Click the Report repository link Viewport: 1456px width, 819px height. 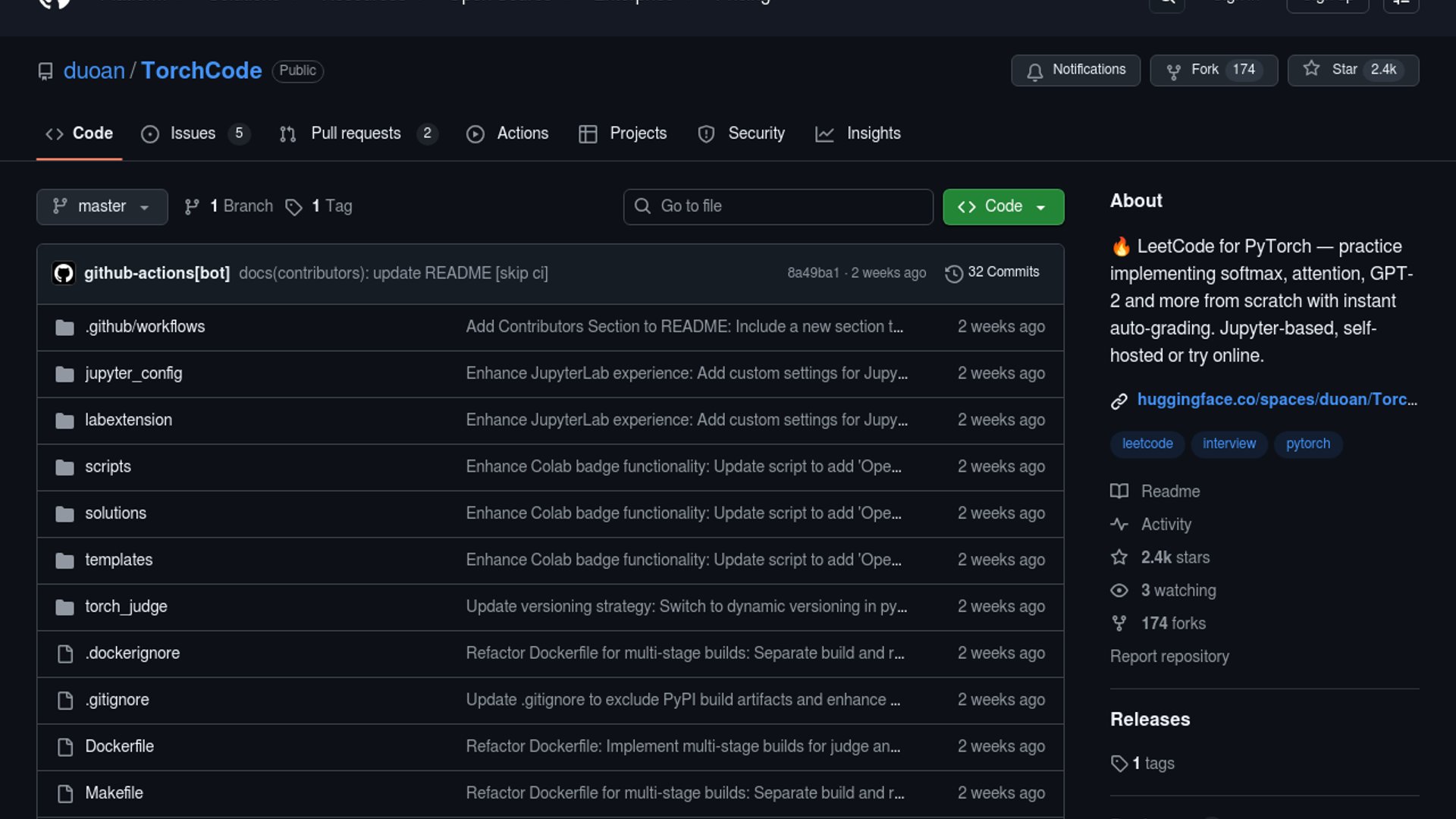pyautogui.click(x=1169, y=657)
